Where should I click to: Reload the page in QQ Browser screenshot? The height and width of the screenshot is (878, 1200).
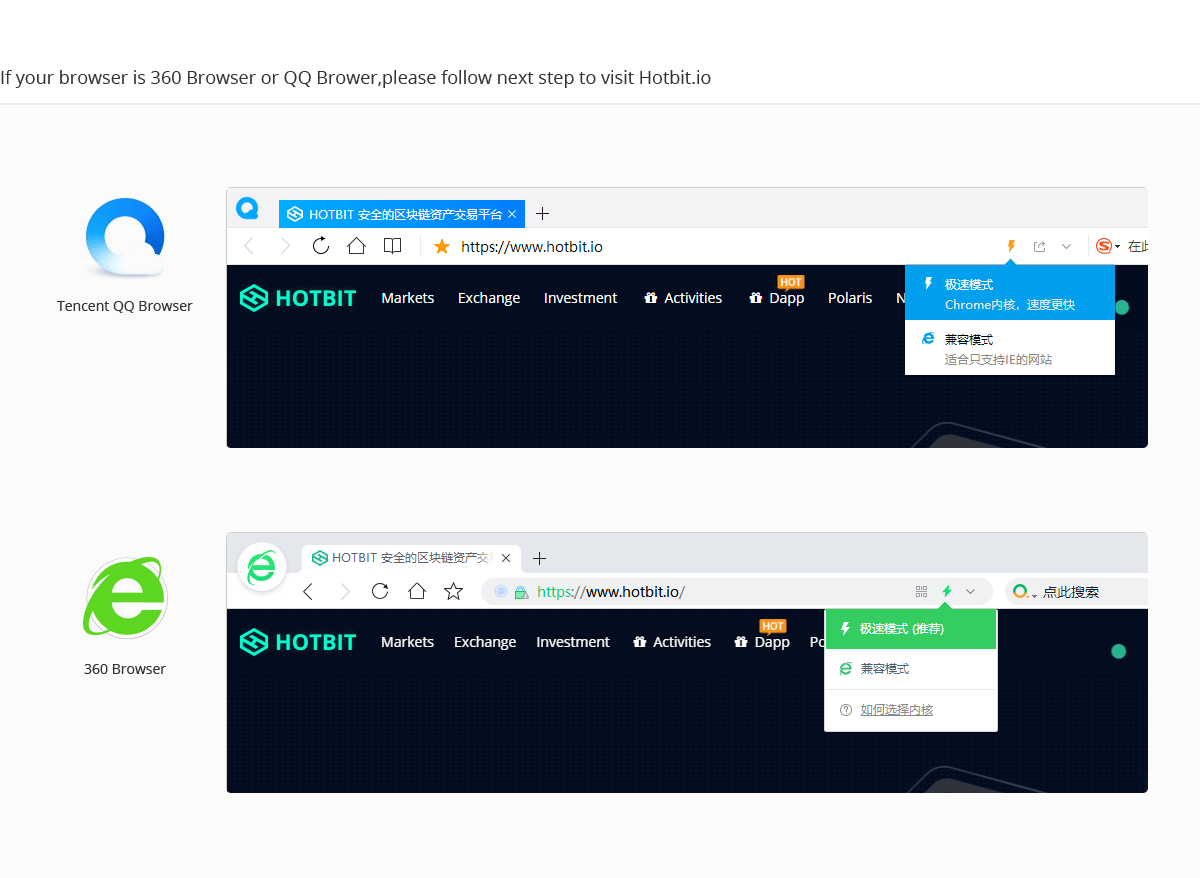pos(321,246)
